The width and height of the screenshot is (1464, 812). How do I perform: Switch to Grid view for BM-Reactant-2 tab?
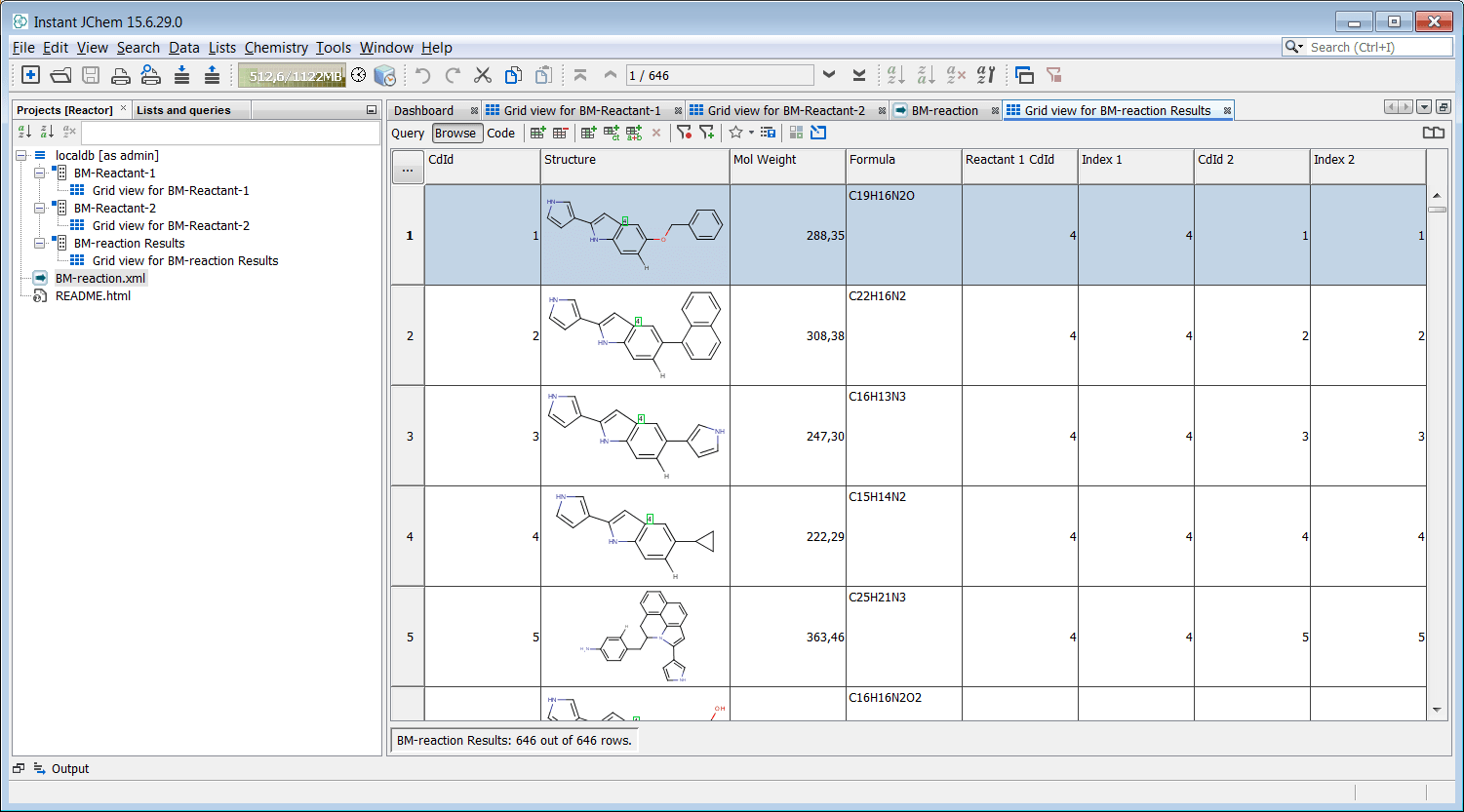785,110
